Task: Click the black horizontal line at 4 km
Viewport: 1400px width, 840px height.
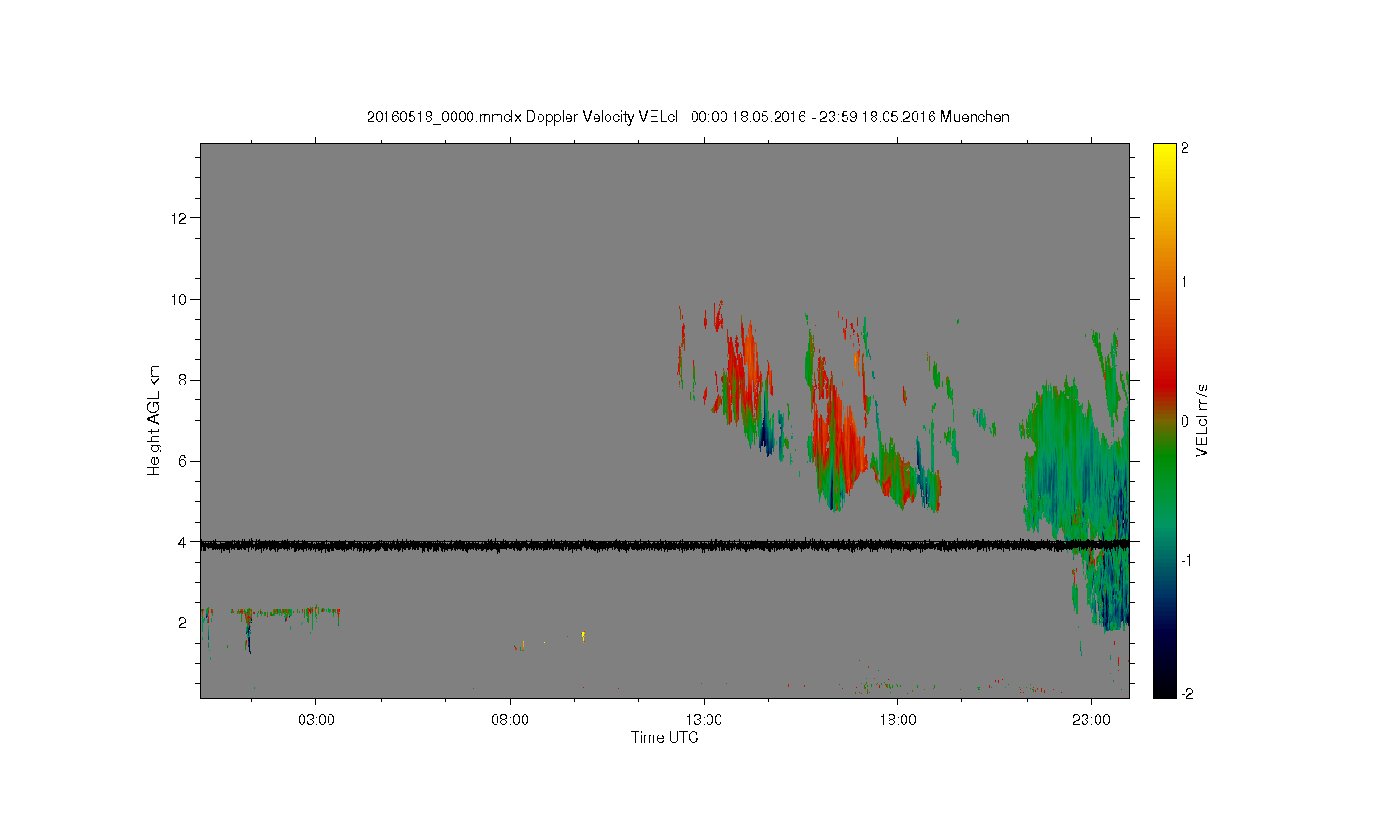Action: click(665, 544)
